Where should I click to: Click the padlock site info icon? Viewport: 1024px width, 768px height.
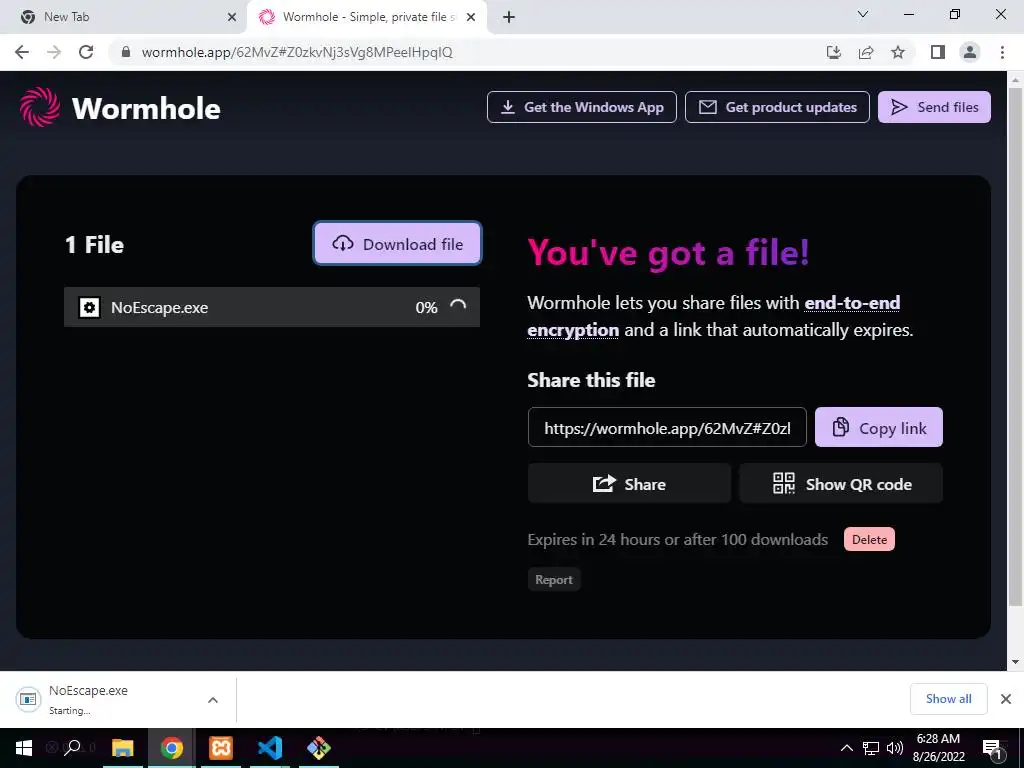[126, 52]
